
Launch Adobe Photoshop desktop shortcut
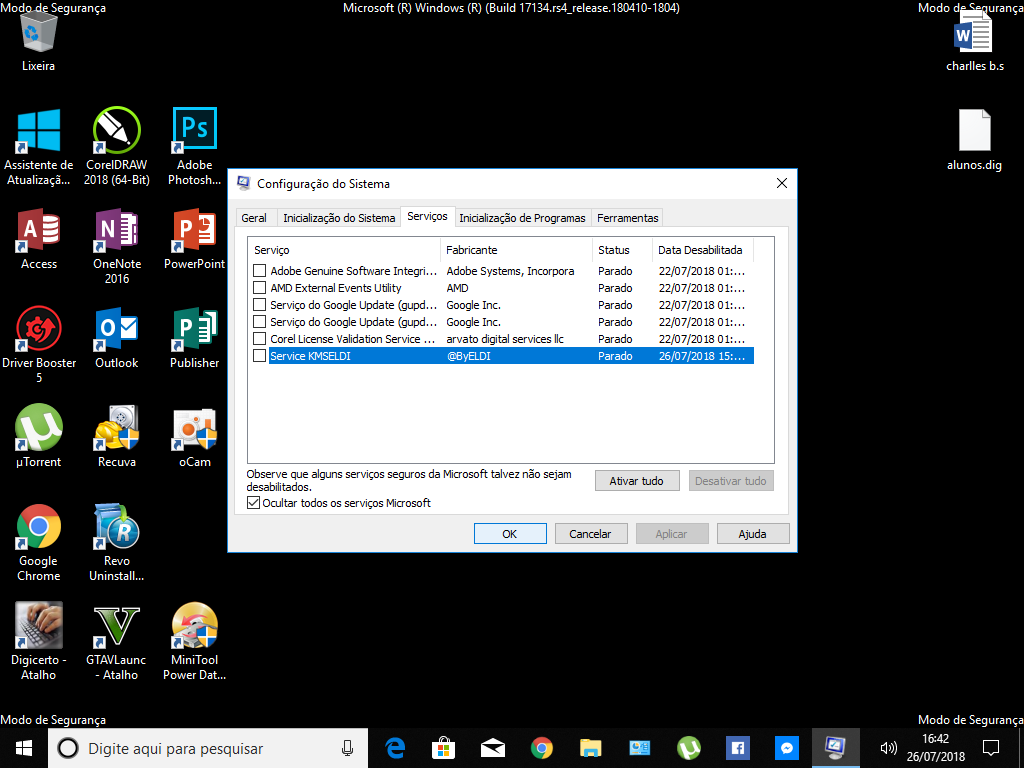(x=195, y=146)
